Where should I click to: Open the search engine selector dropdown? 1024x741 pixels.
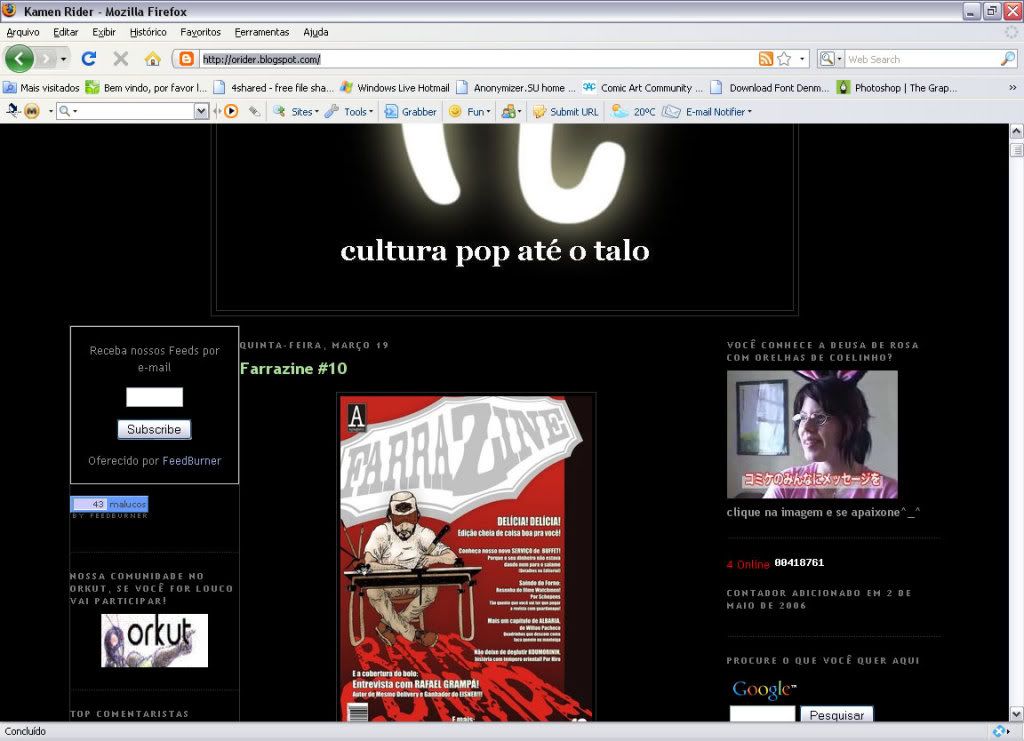click(831, 59)
